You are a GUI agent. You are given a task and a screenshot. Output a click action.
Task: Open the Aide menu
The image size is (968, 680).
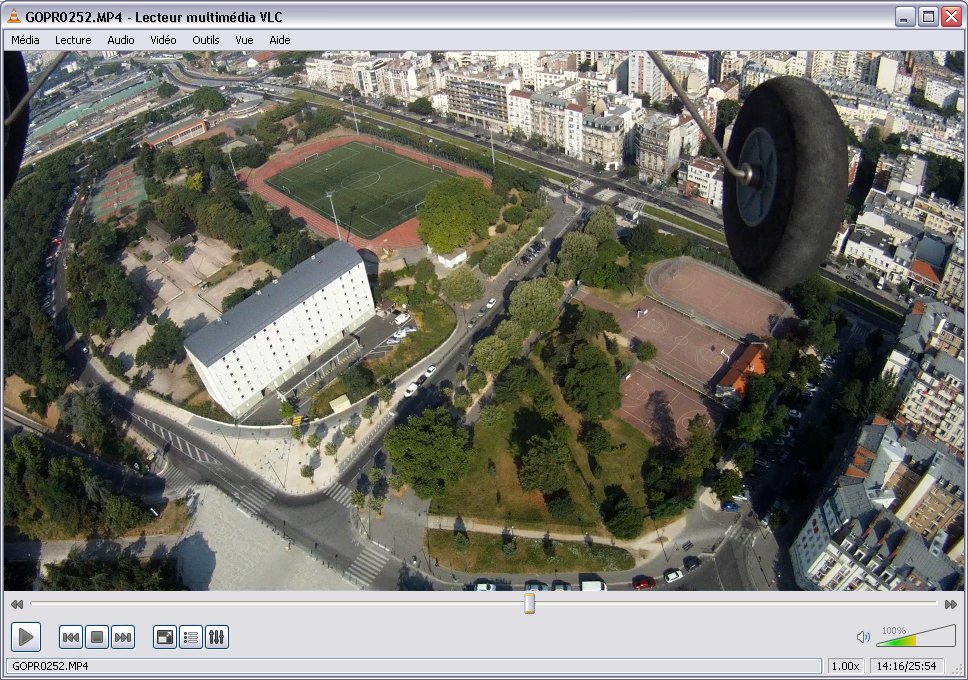280,40
